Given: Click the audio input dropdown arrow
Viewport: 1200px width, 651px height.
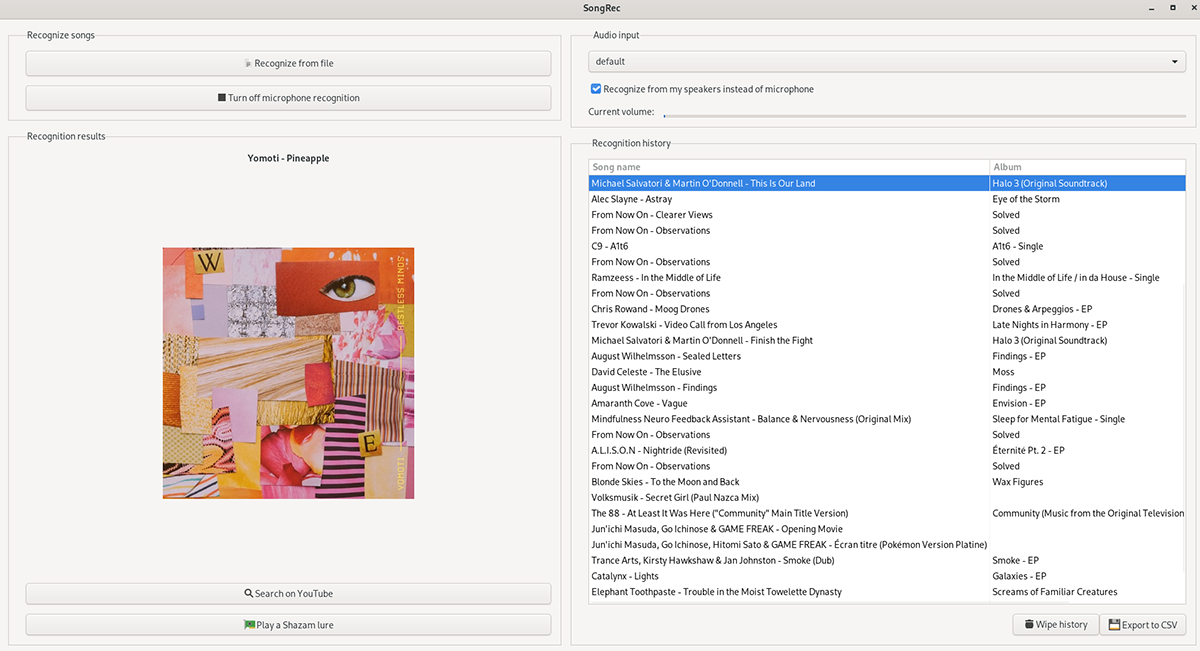Looking at the screenshot, I should [1175, 62].
